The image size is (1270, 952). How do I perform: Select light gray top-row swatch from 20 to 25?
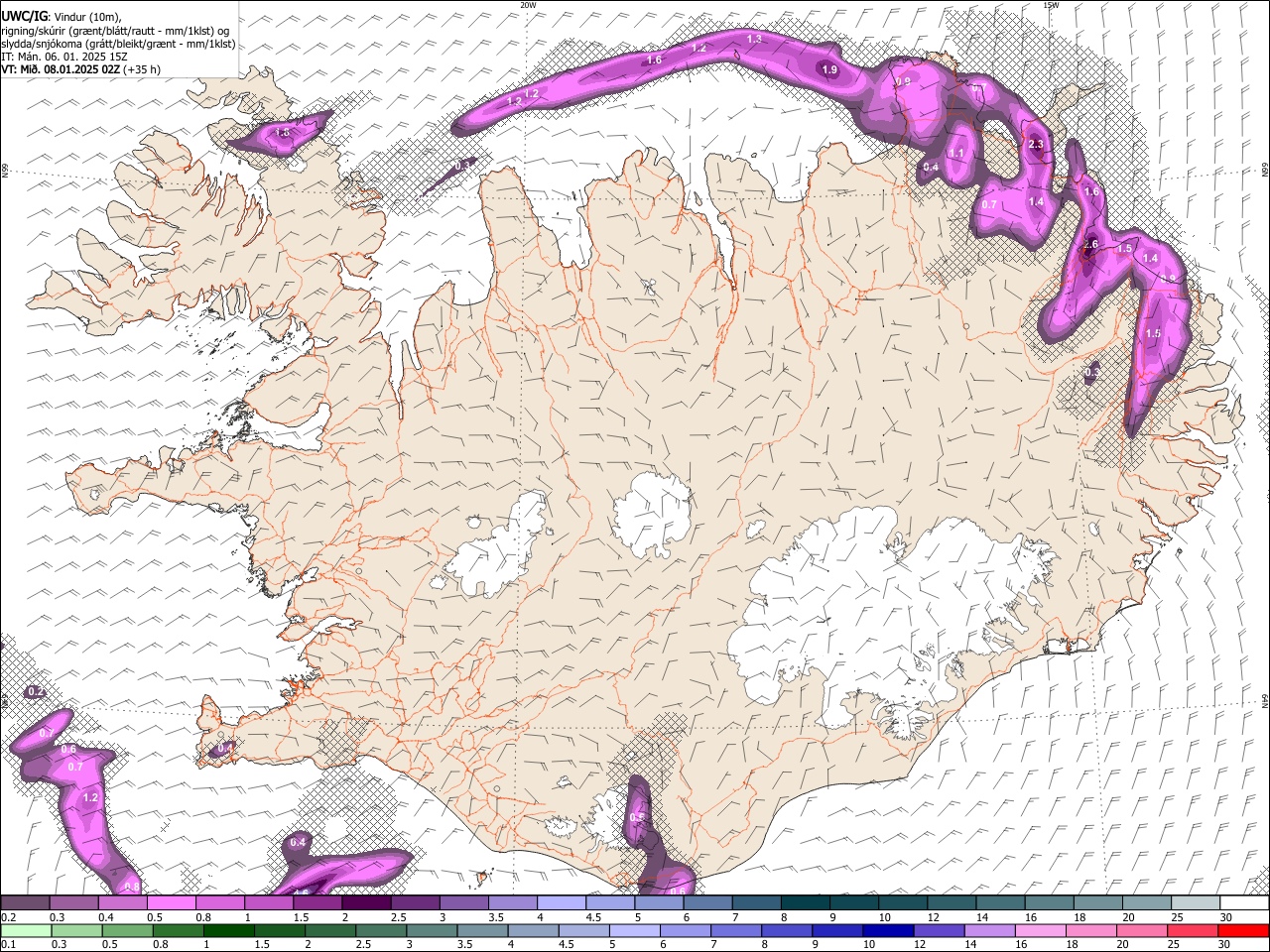(x=1147, y=903)
